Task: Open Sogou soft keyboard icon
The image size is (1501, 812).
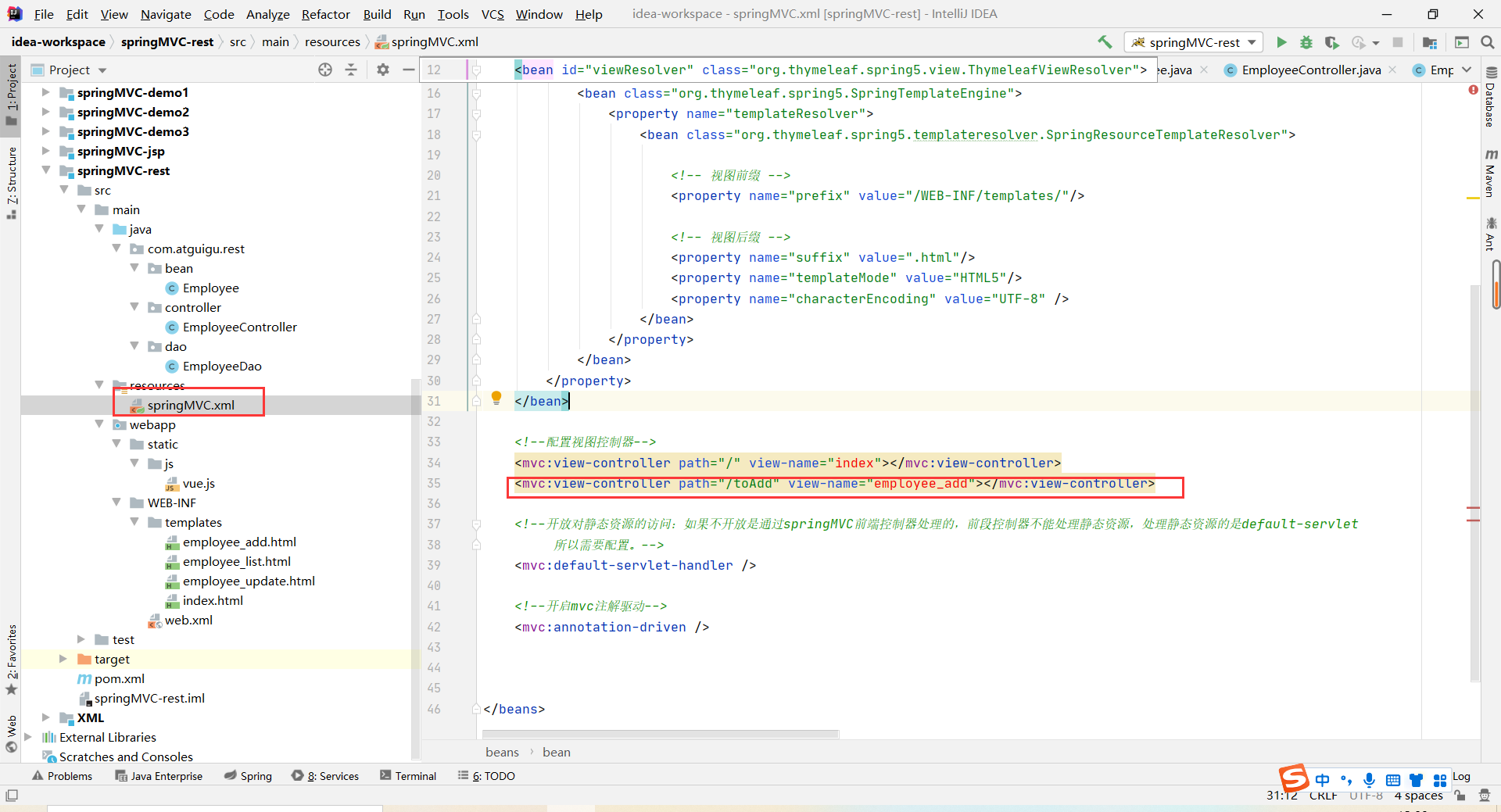Action: tap(1392, 780)
